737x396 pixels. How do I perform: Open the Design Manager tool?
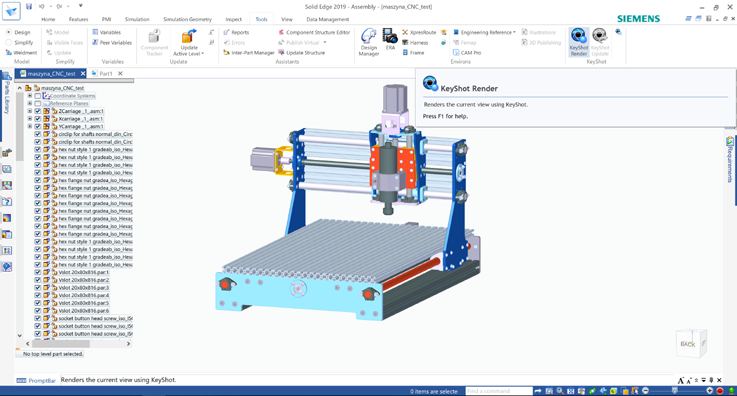point(369,42)
